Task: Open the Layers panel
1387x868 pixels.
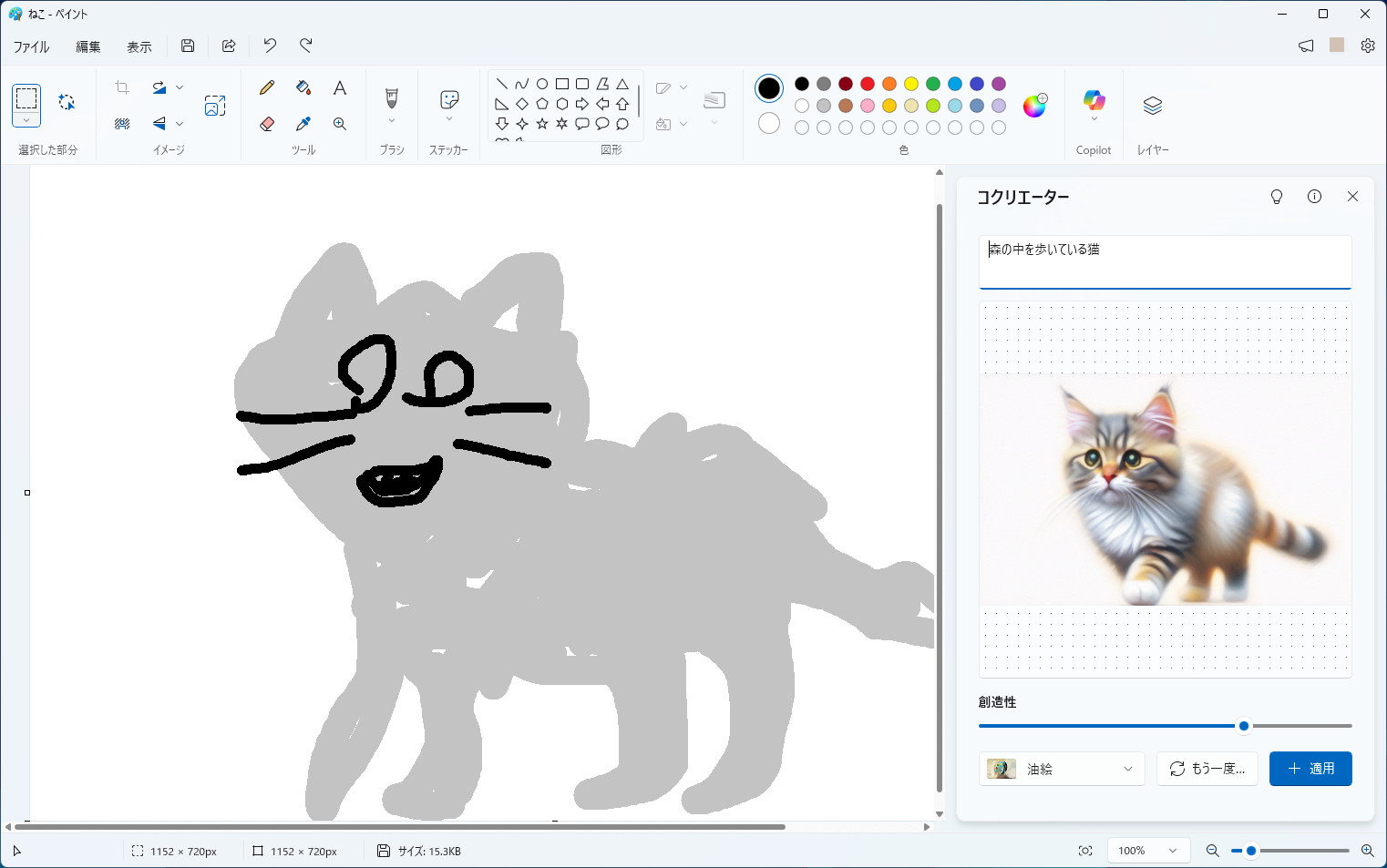Action: [x=1152, y=107]
